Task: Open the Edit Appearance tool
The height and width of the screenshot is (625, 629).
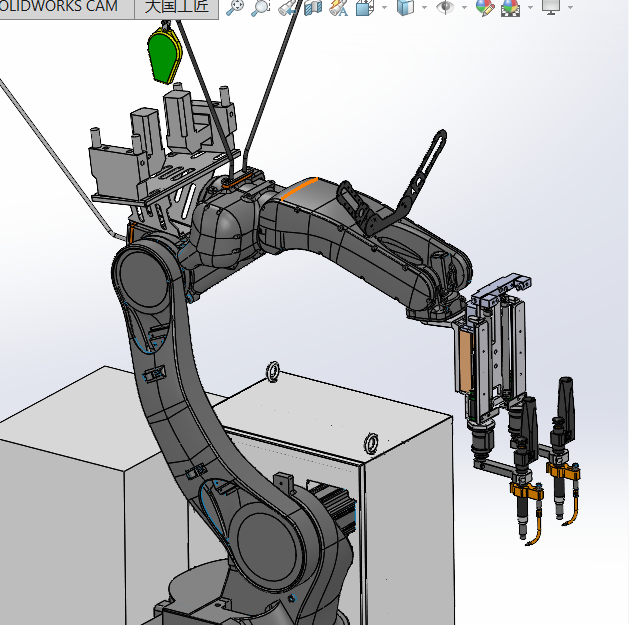Action: coord(485,7)
